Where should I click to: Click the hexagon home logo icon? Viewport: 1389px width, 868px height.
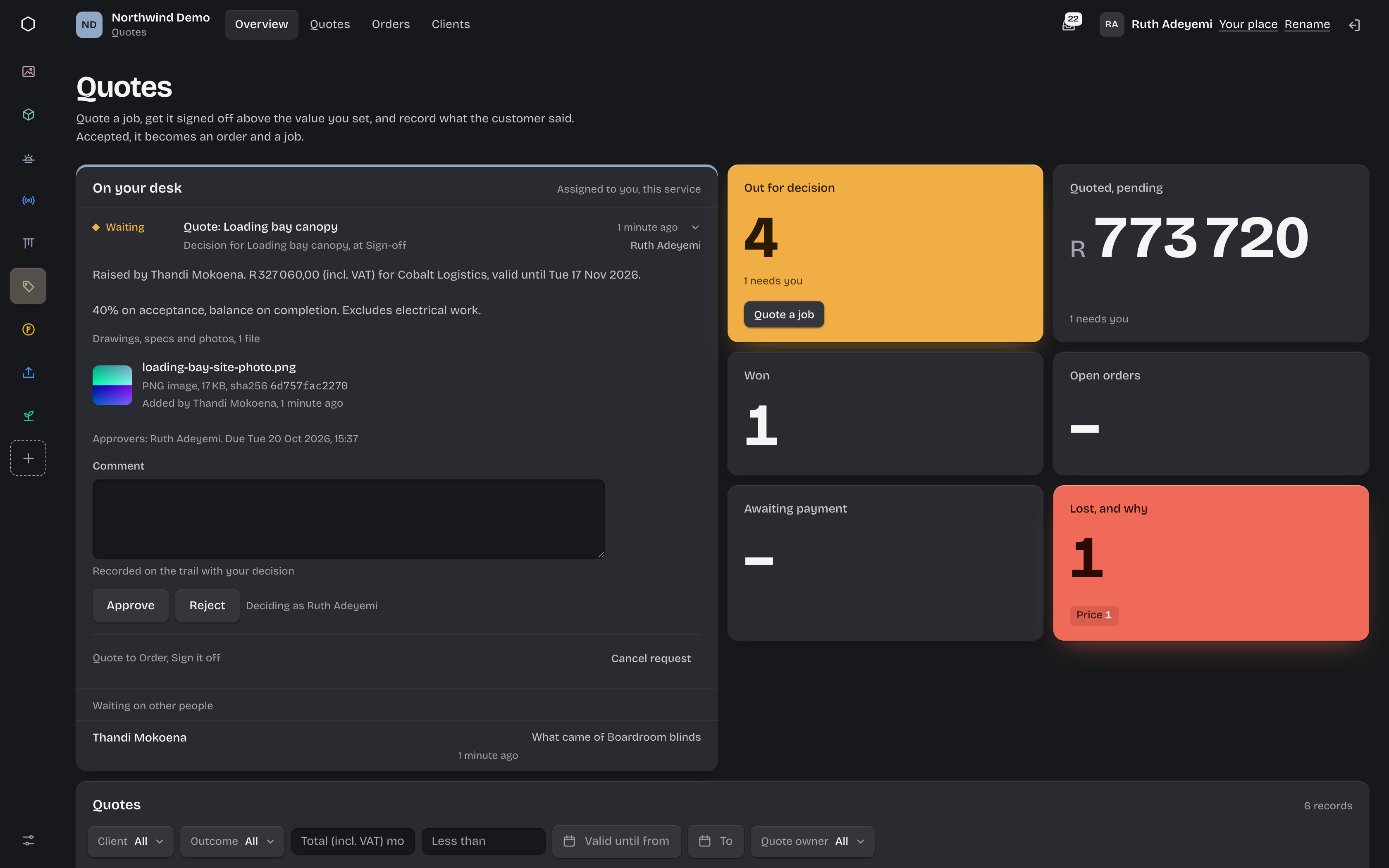click(x=28, y=24)
